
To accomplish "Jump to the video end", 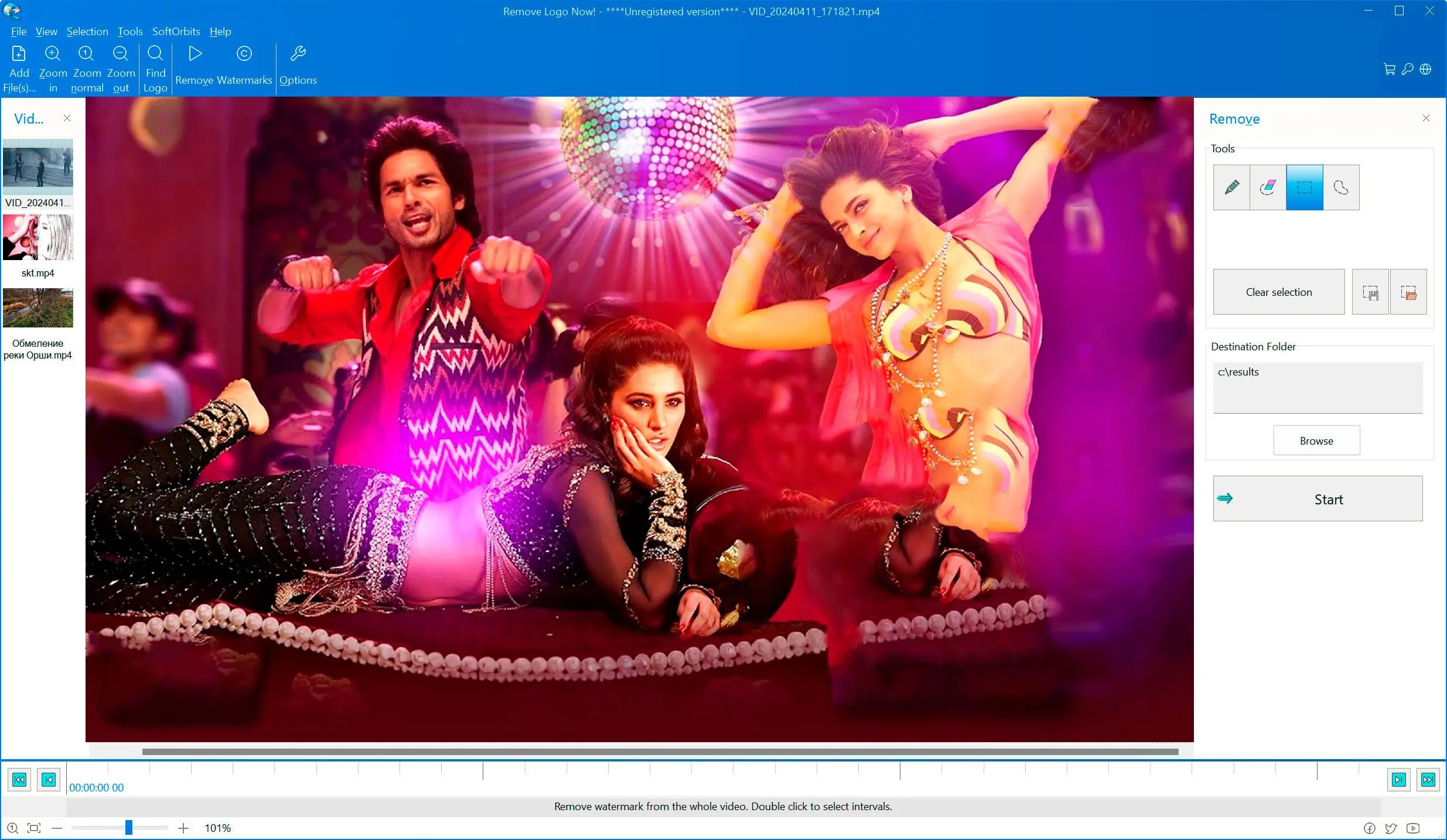I will (1428, 779).
